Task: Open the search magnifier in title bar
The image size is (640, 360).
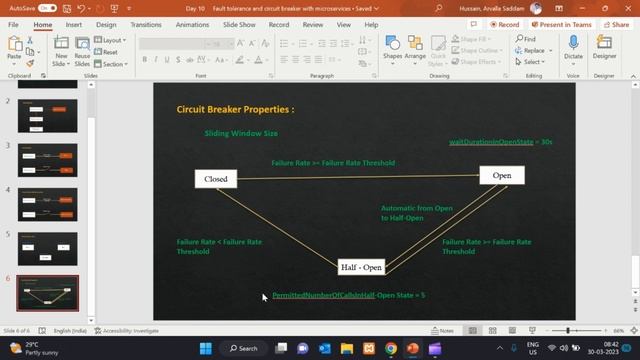Action: [x=439, y=8]
